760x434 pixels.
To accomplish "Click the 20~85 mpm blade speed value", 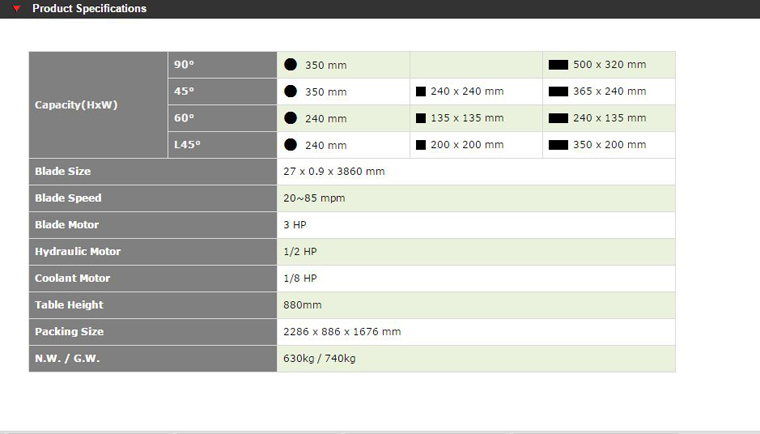I will tap(316, 198).
